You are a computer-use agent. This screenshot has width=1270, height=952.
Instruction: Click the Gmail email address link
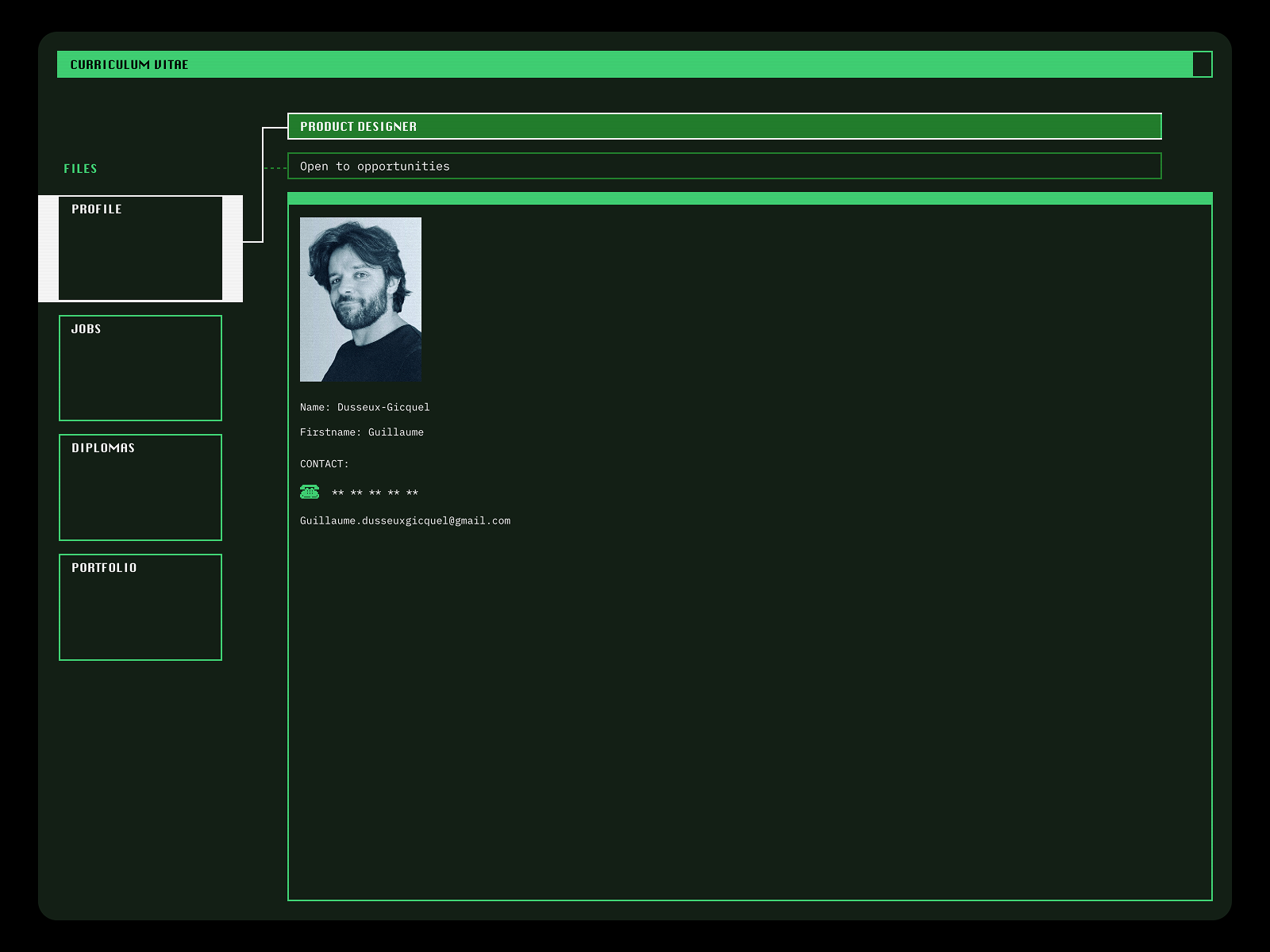405,520
